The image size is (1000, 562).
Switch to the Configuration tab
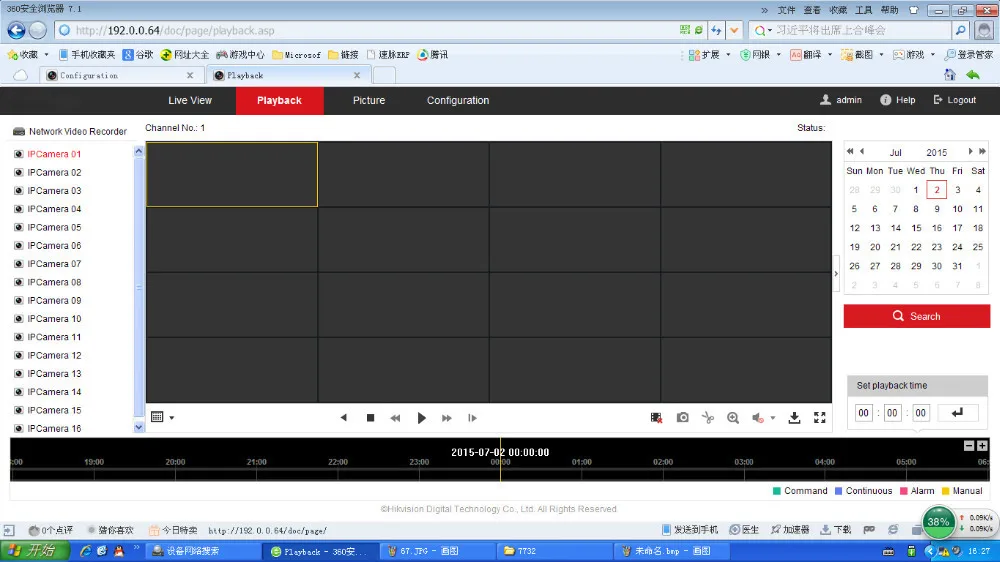pyautogui.click(x=458, y=100)
